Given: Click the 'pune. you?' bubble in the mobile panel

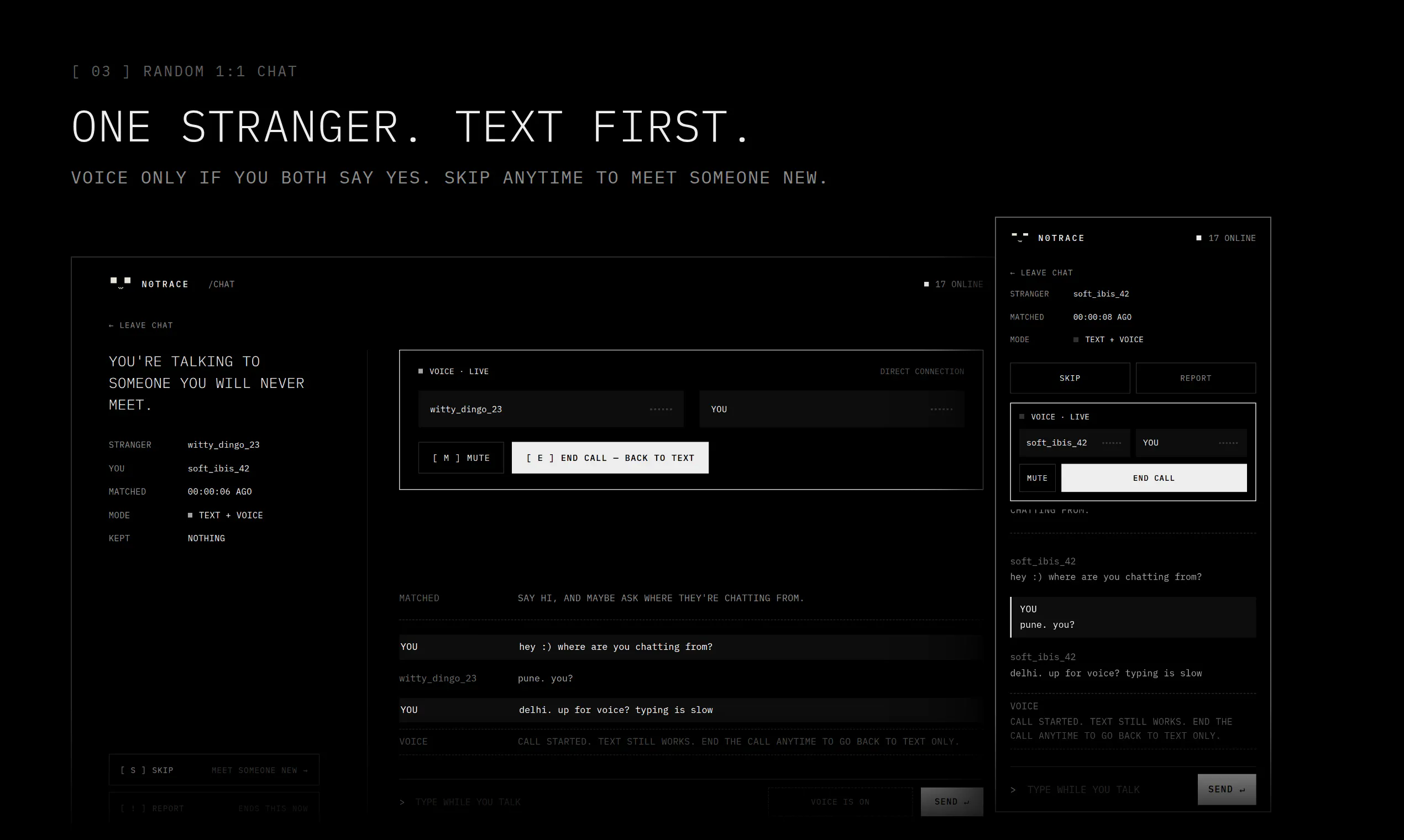Looking at the screenshot, I should [x=1133, y=617].
